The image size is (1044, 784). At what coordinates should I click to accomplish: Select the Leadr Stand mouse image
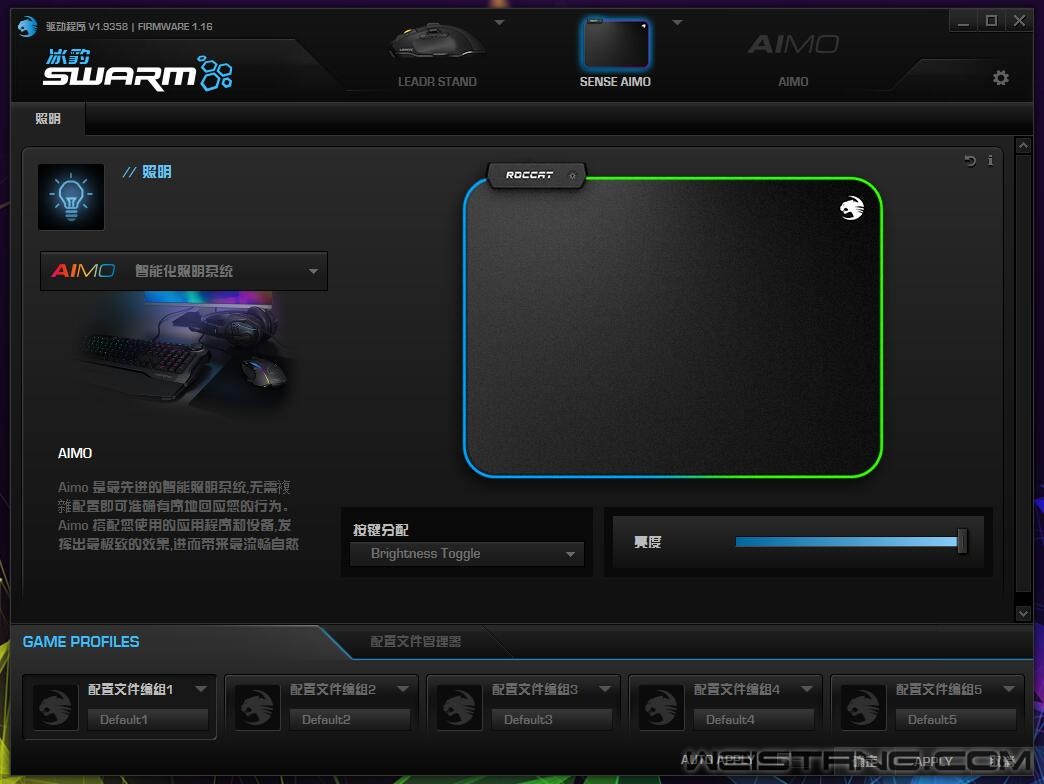pyautogui.click(x=437, y=41)
